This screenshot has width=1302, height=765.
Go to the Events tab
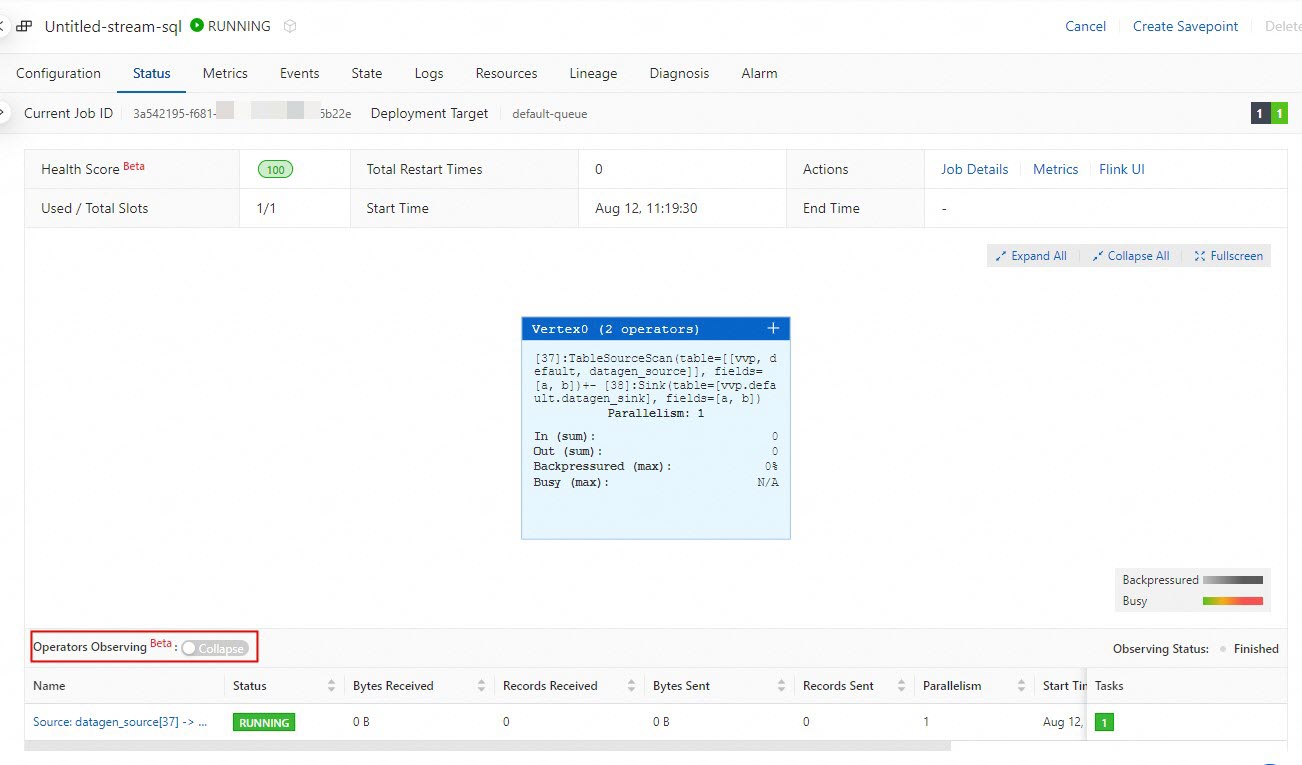pyautogui.click(x=300, y=73)
